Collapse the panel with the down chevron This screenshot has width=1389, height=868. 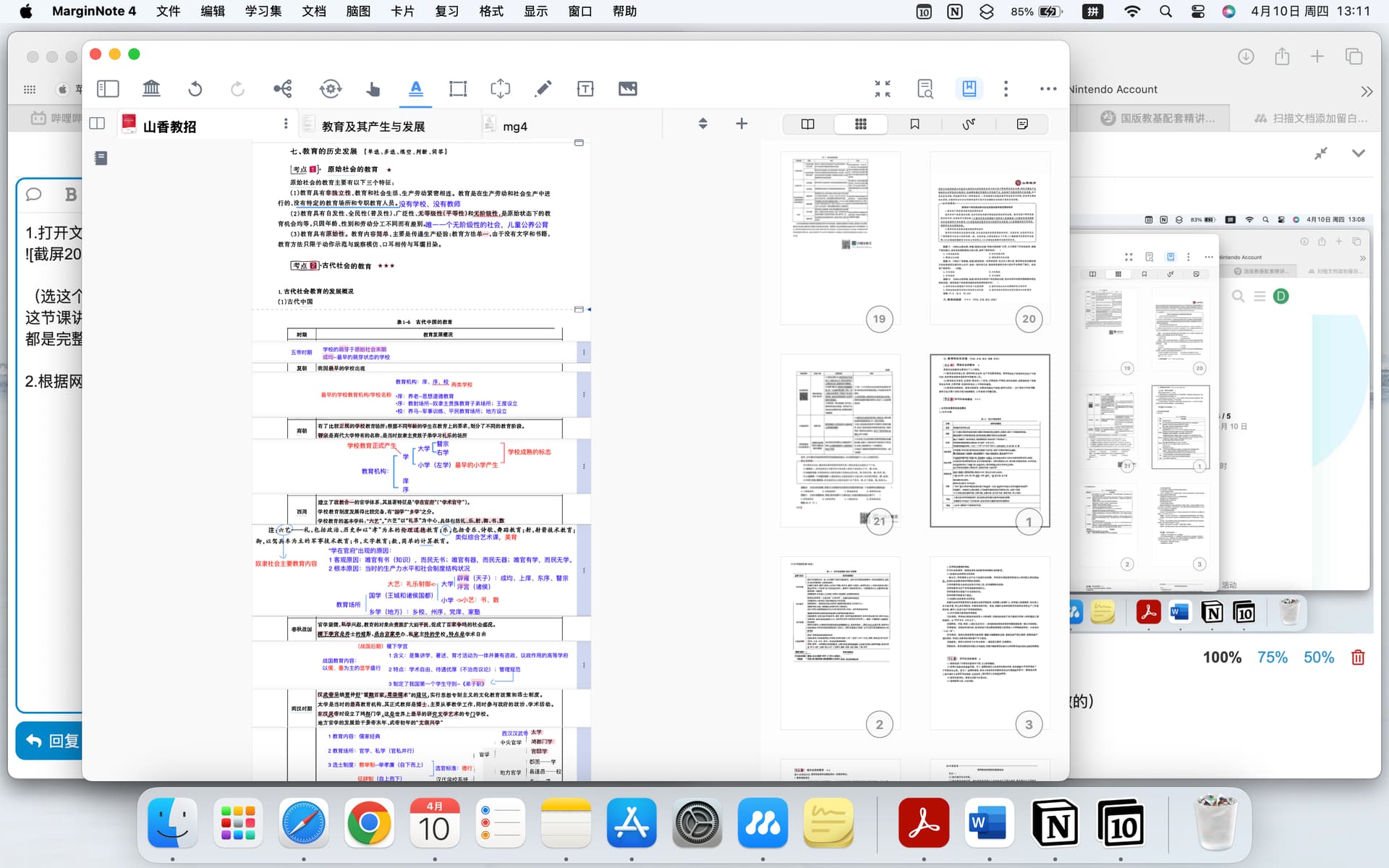tap(1358, 153)
